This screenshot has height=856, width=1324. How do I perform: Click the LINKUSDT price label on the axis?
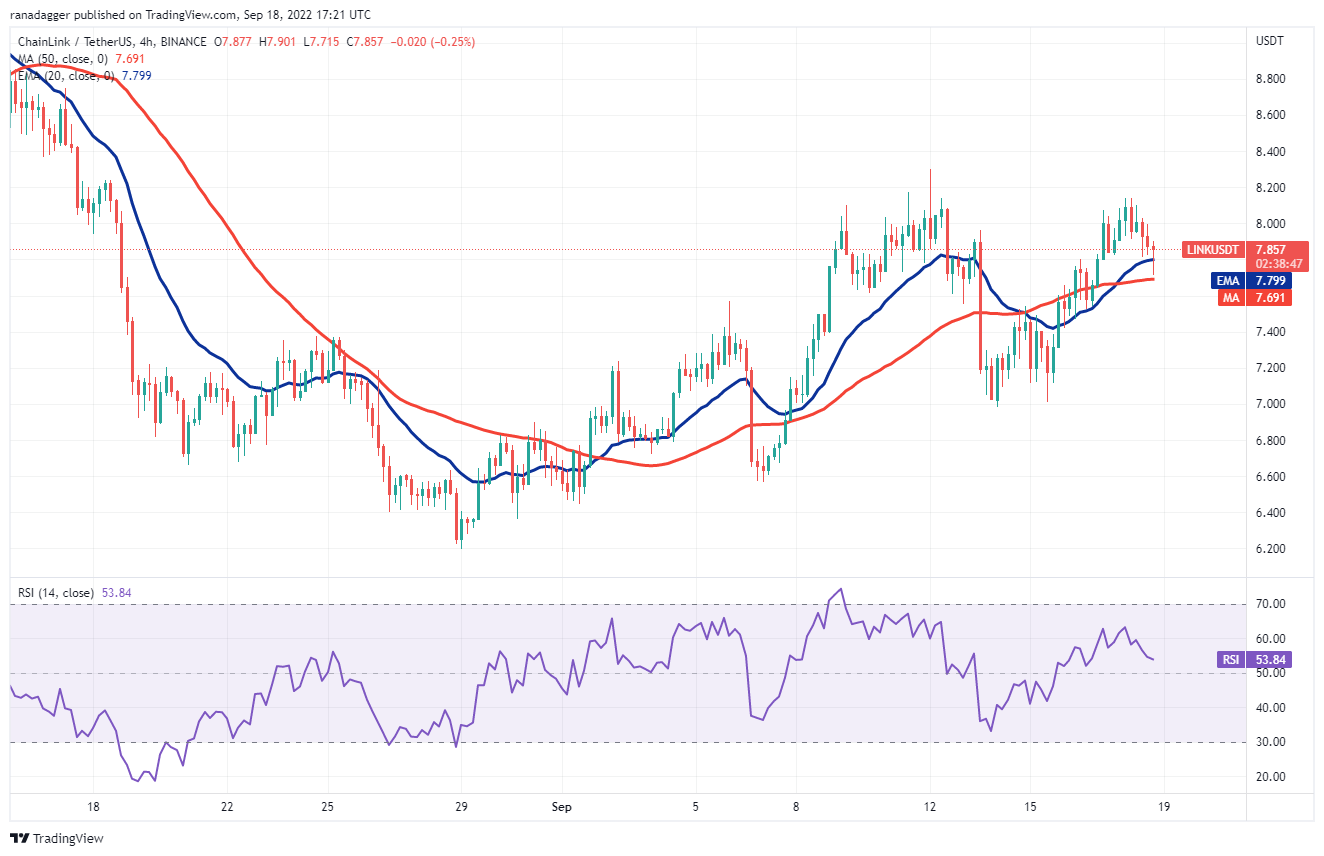[1215, 249]
